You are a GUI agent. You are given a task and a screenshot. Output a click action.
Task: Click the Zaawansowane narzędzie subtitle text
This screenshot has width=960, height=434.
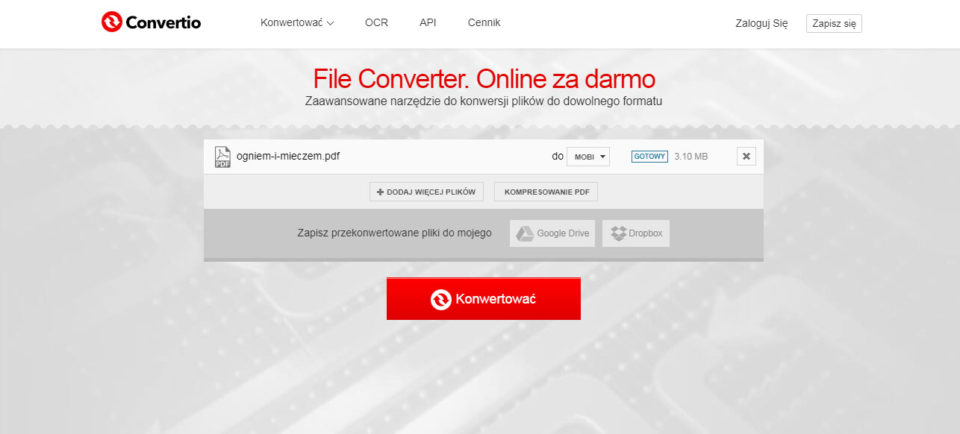point(484,101)
